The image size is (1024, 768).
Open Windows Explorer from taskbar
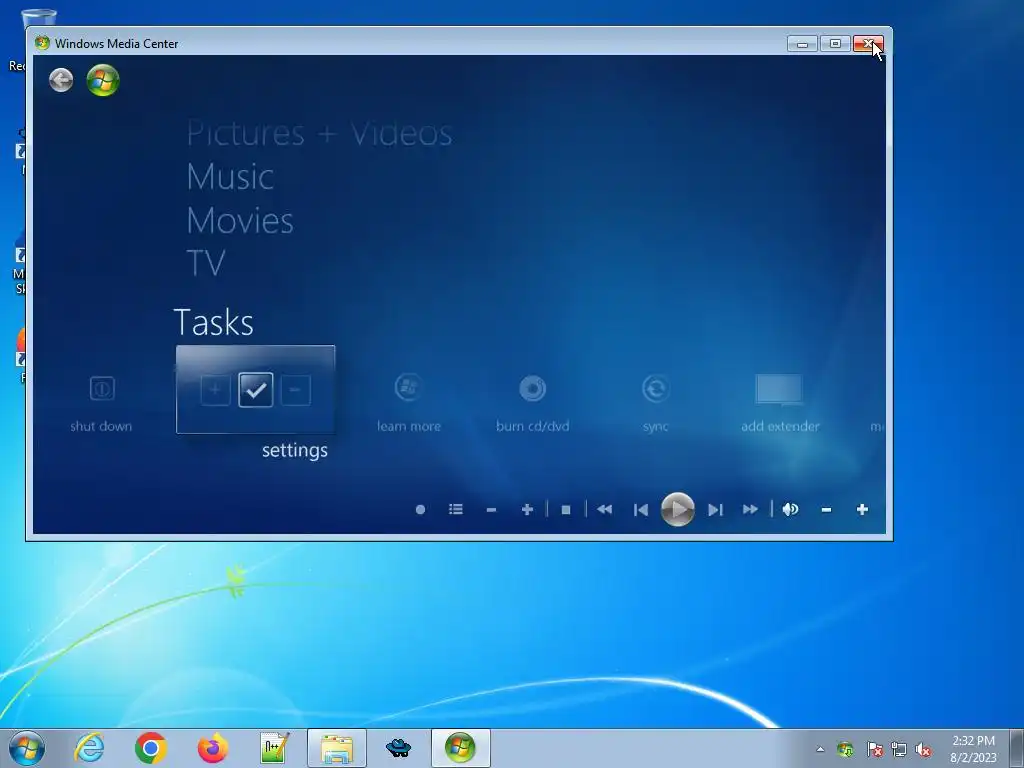coord(337,748)
